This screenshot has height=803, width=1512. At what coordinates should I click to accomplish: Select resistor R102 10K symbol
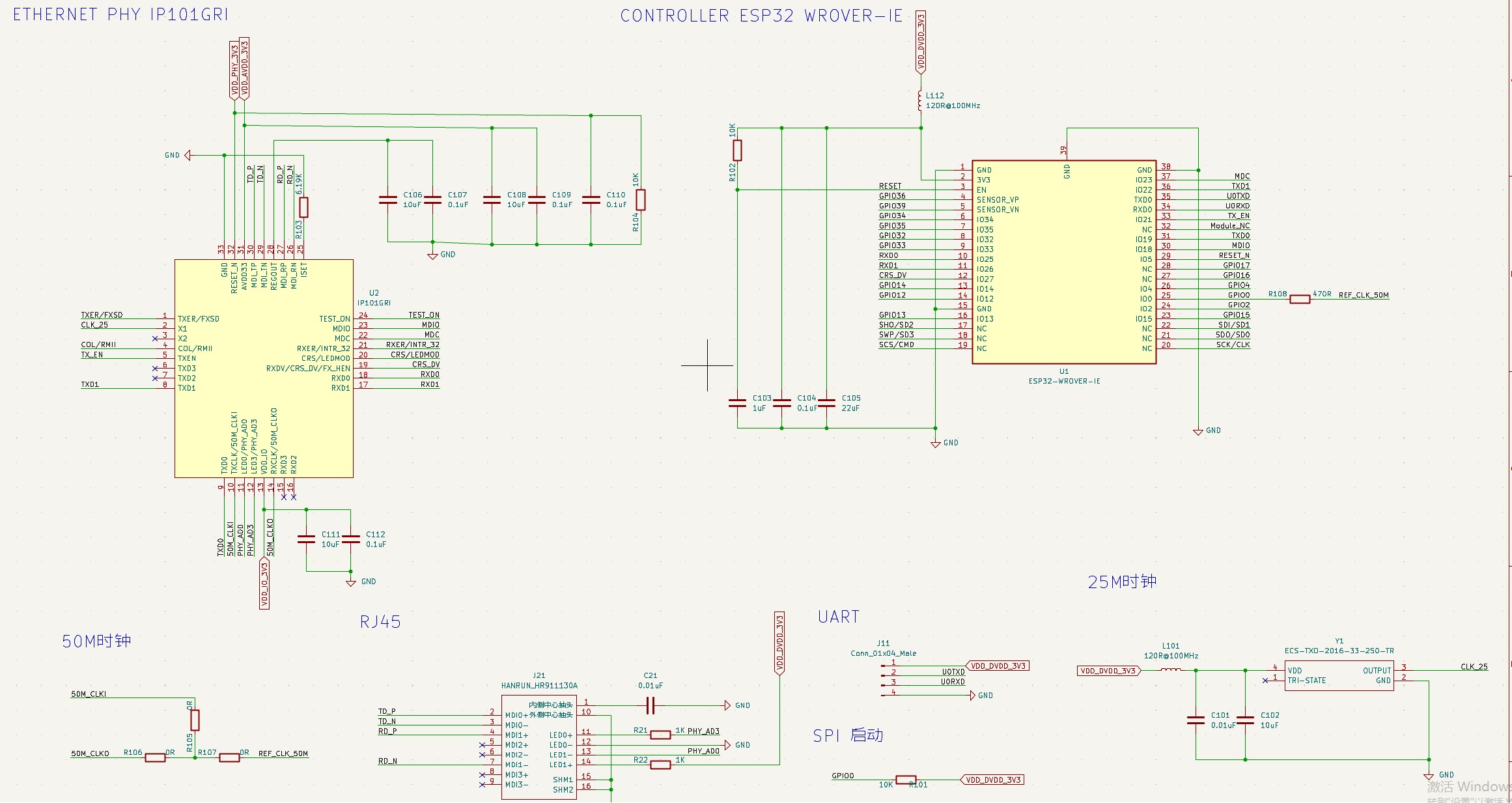[x=737, y=150]
